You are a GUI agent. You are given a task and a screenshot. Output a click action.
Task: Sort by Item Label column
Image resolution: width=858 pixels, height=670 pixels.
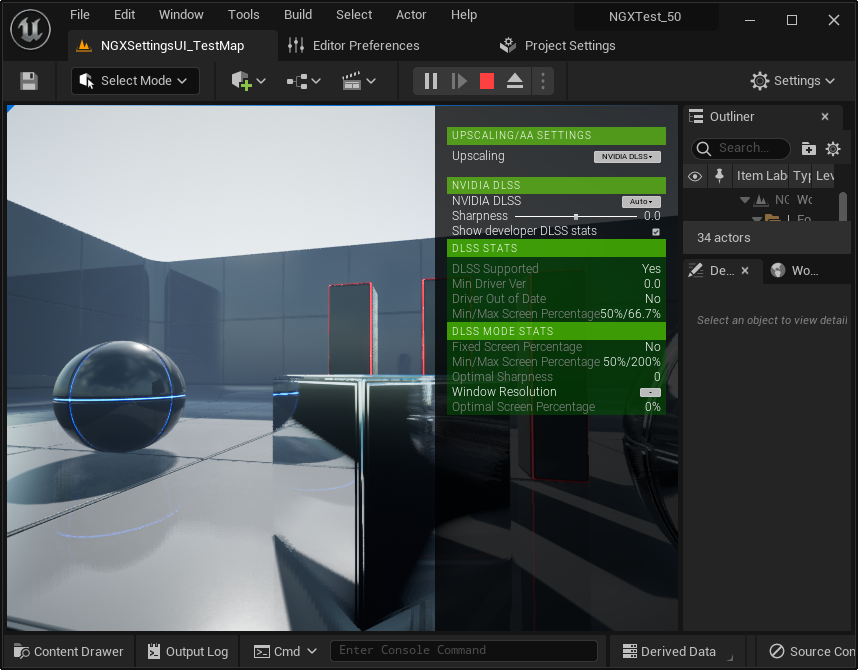tap(761, 176)
